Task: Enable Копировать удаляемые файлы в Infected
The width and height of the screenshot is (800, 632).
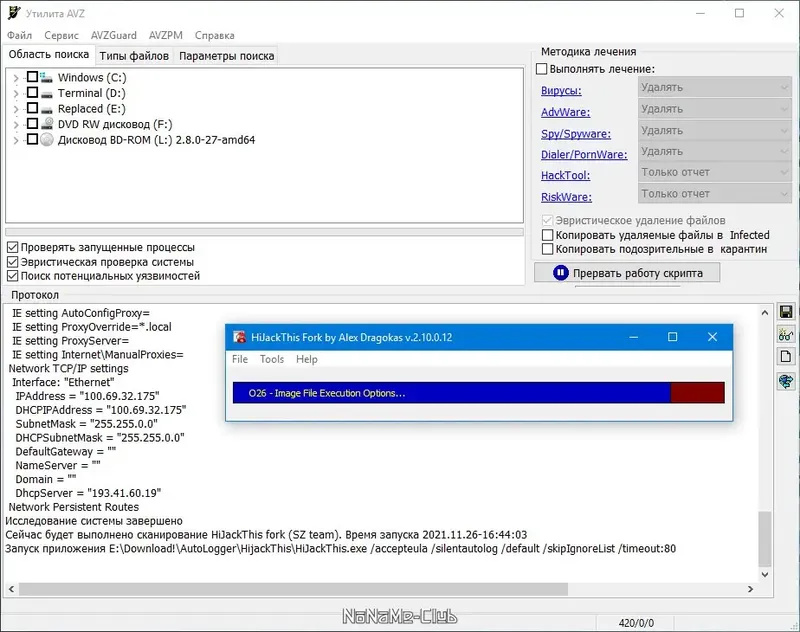Action: pos(547,235)
